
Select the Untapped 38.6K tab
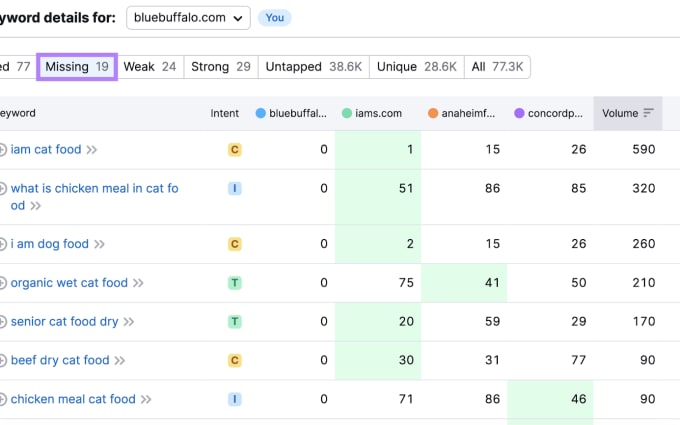[x=314, y=67]
